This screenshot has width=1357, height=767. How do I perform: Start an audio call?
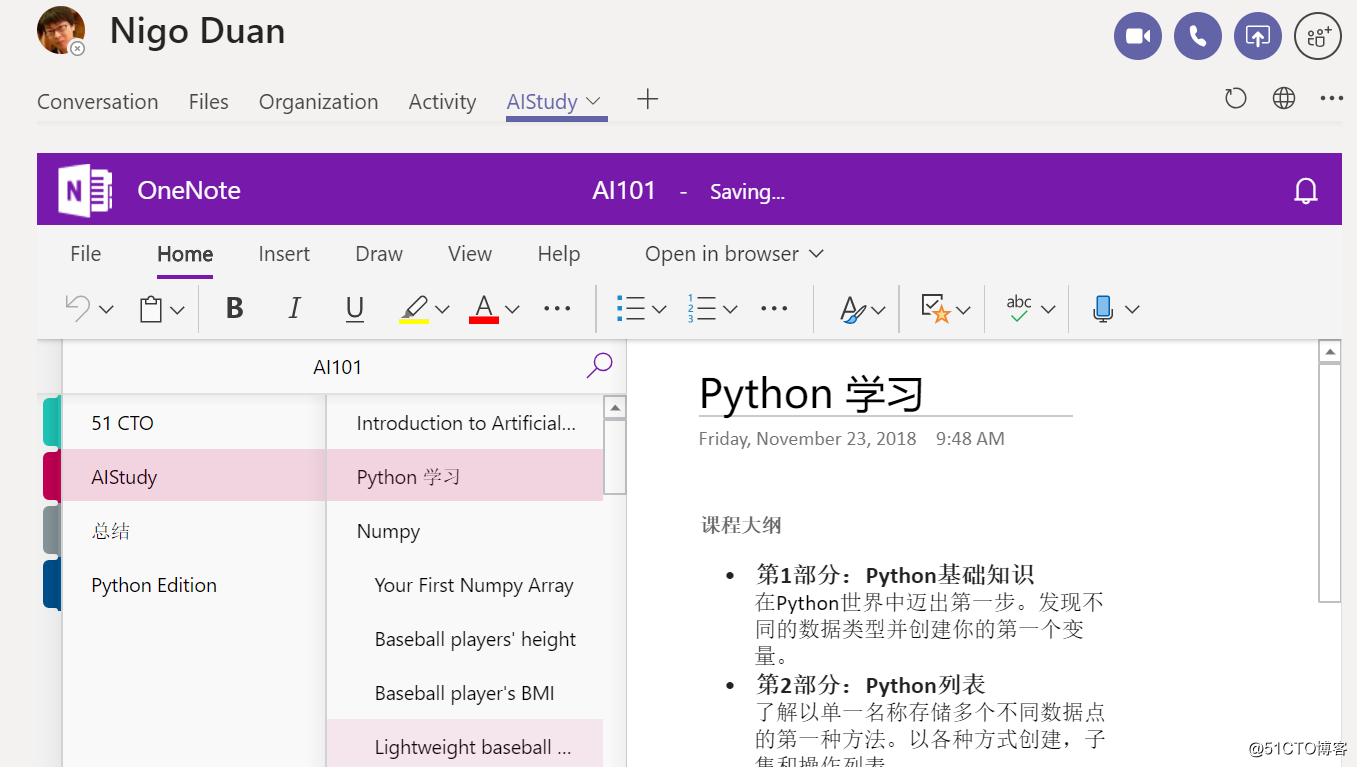tap(1198, 37)
